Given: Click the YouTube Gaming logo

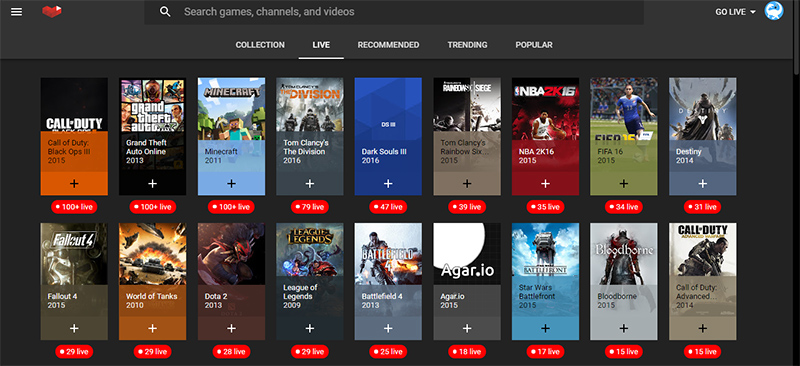Looking at the screenshot, I should [52, 11].
